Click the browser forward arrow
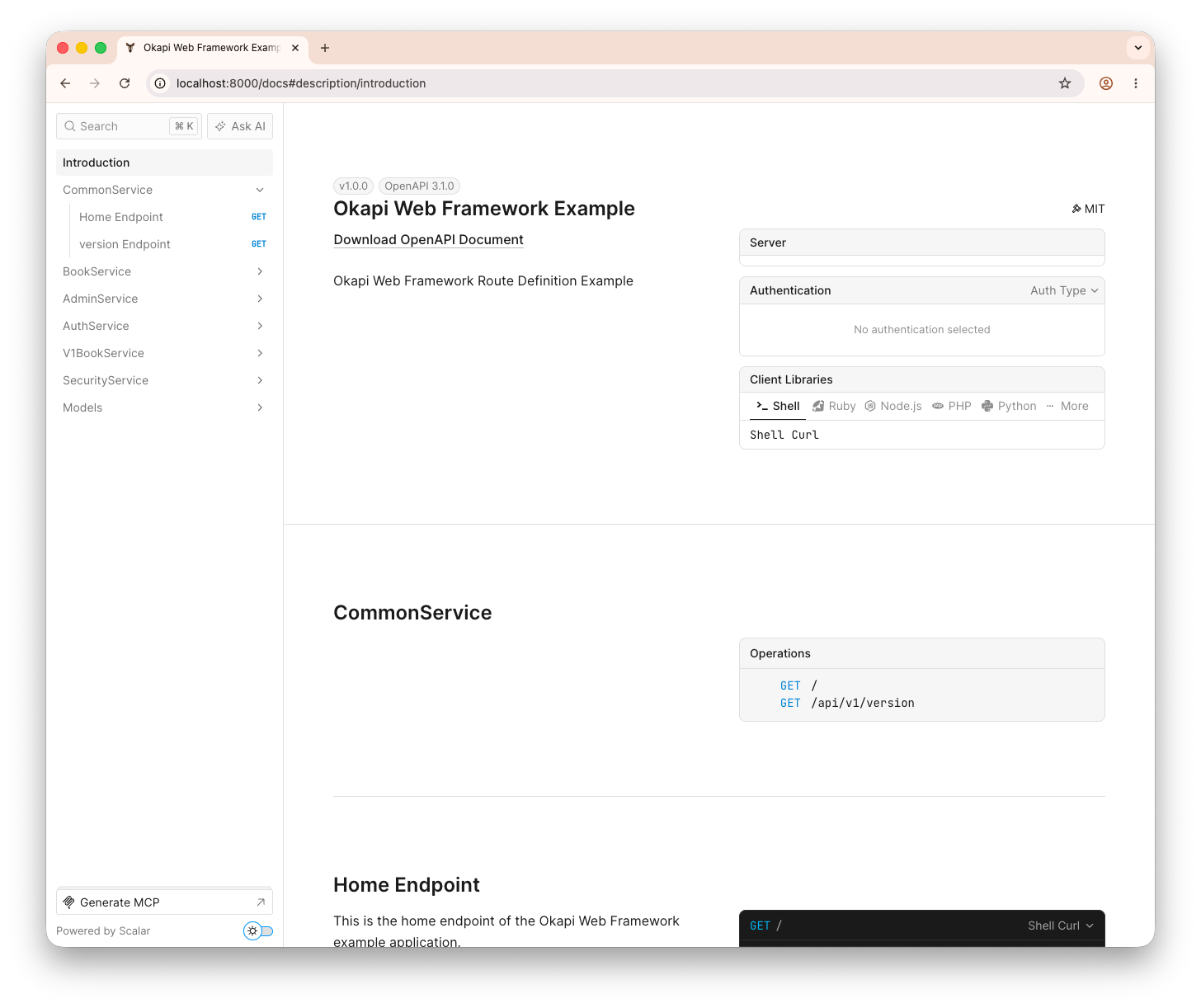Image resolution: width=1201 pixels, height=1008 pixels. [95, 83]
